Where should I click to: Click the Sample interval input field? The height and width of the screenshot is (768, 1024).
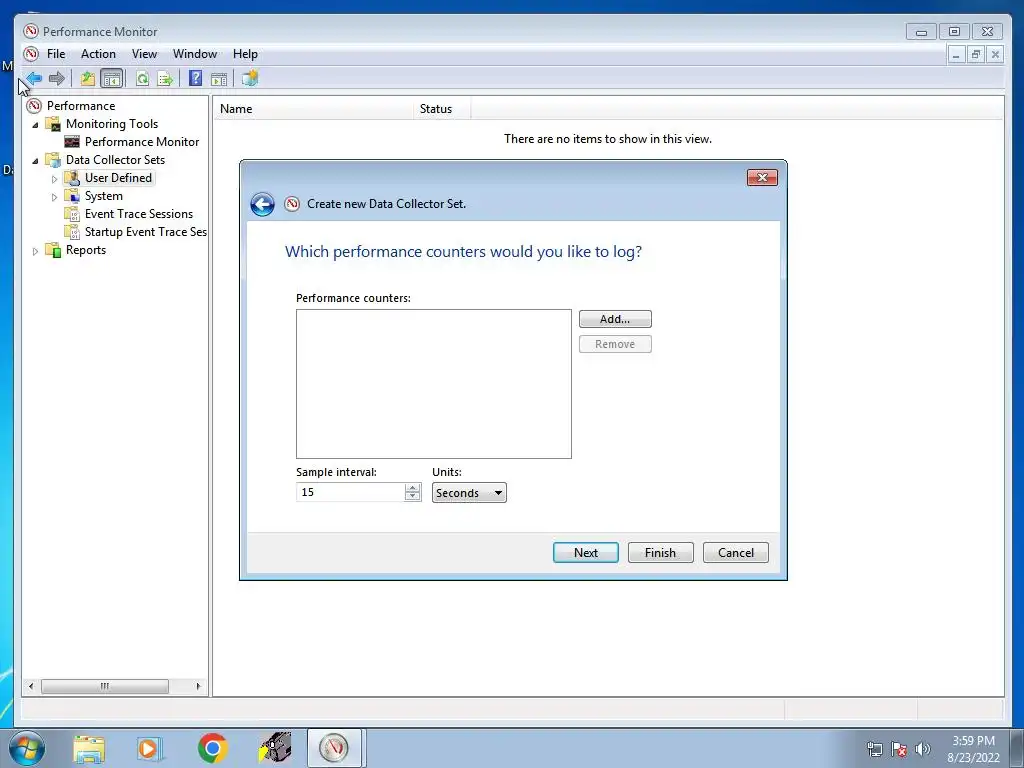(x=351, y=492)
